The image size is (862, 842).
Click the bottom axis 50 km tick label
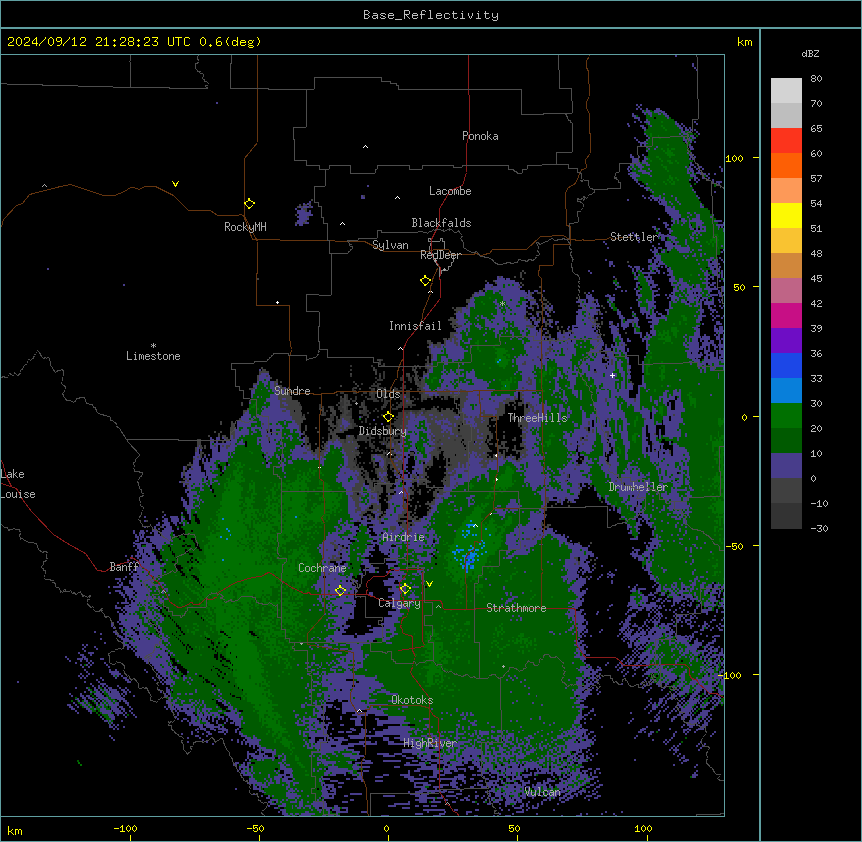[514, 828]
